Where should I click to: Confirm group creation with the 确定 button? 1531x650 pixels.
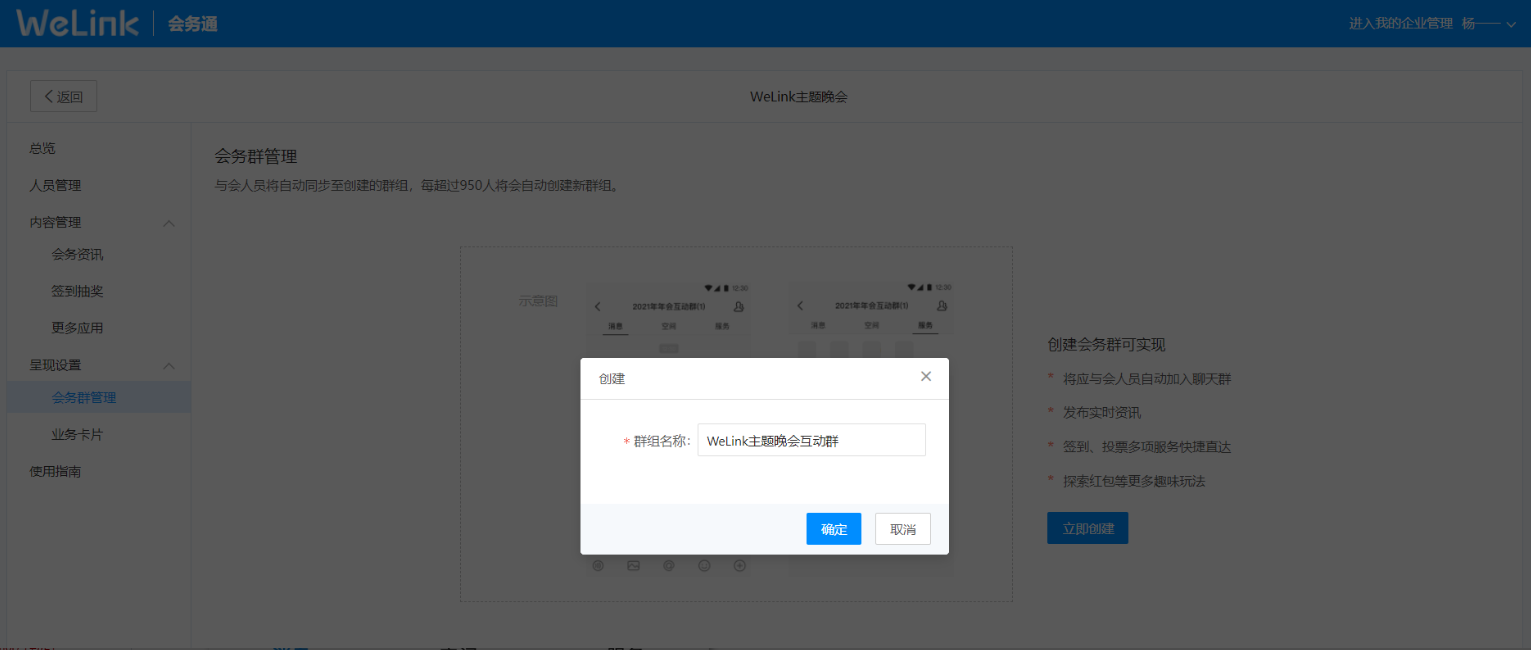(x=833, y=528)
